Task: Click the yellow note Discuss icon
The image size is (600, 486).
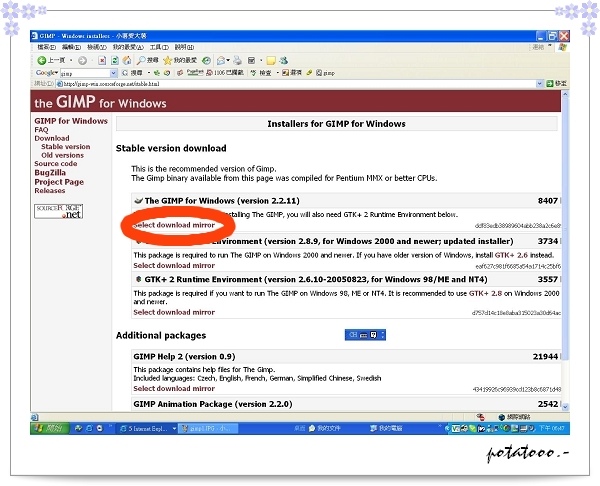Action: click(x=271, y=60)
